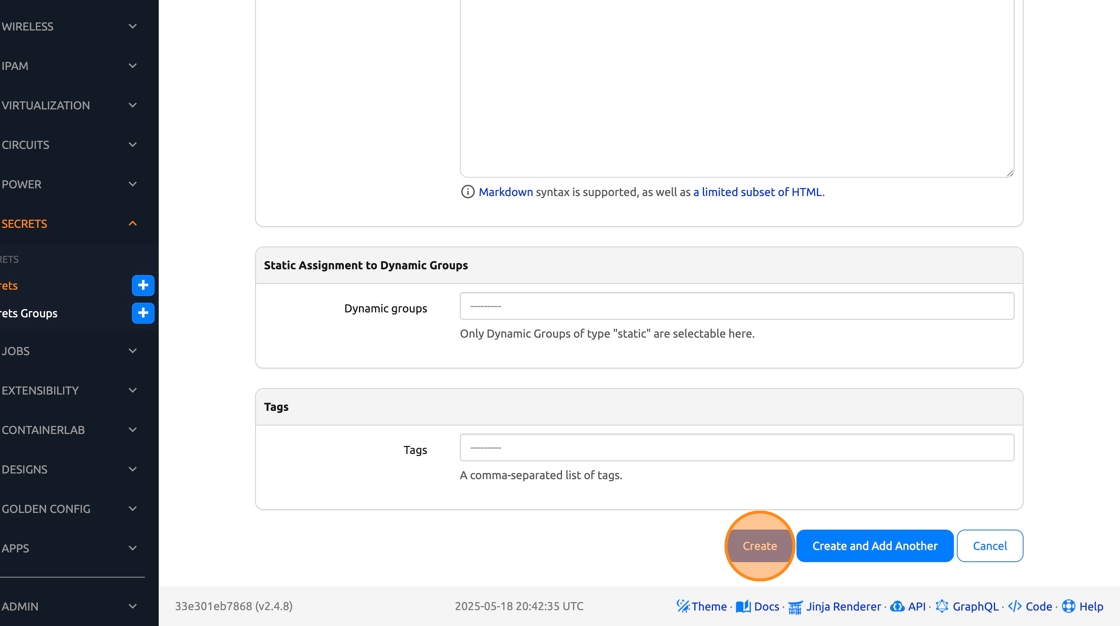Open the Docs footer link
Image resolution: width=1120 pixels, height=626 pixels.
tap(758, 606)
